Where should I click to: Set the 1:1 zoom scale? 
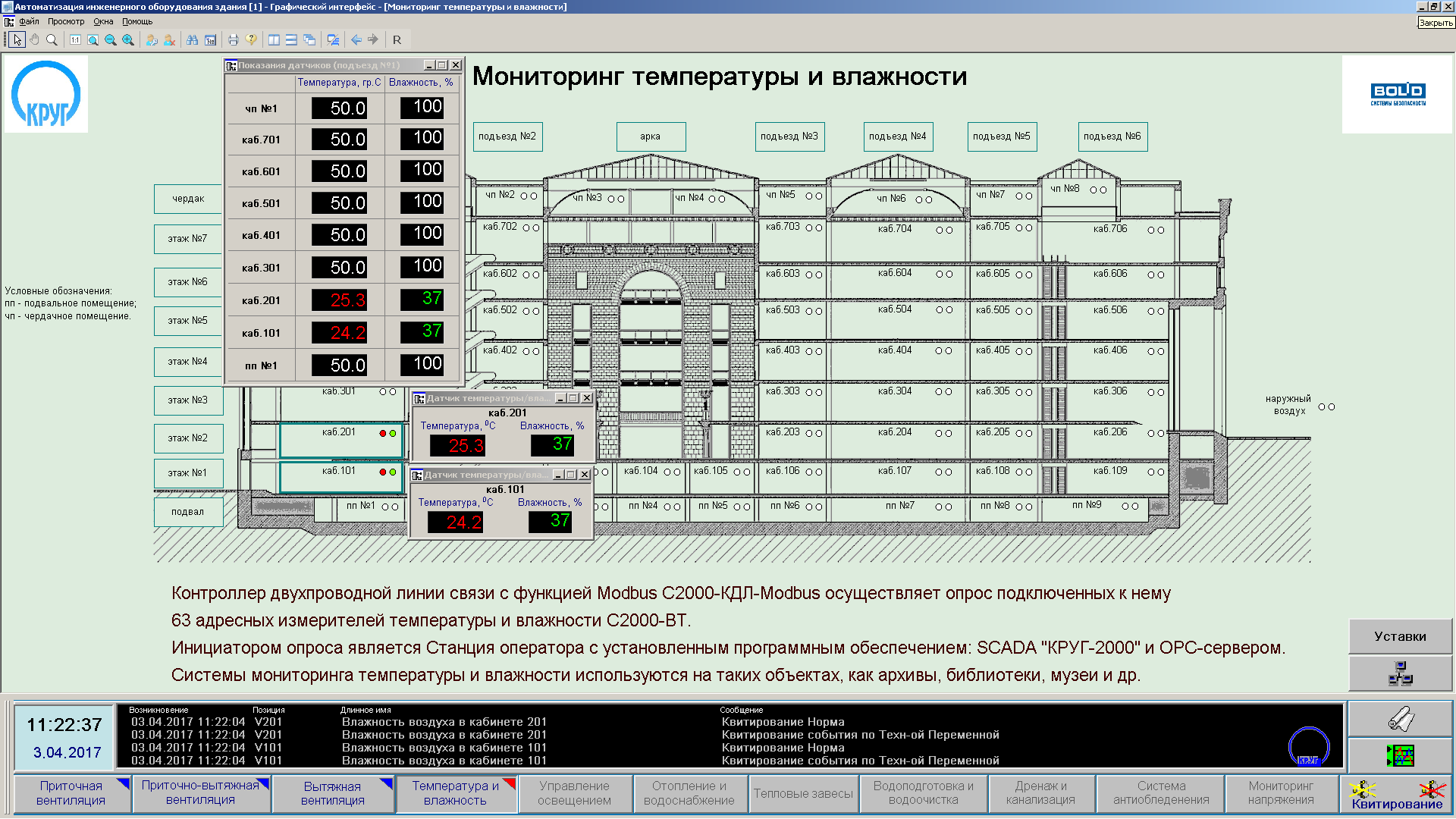click(75, 39)
